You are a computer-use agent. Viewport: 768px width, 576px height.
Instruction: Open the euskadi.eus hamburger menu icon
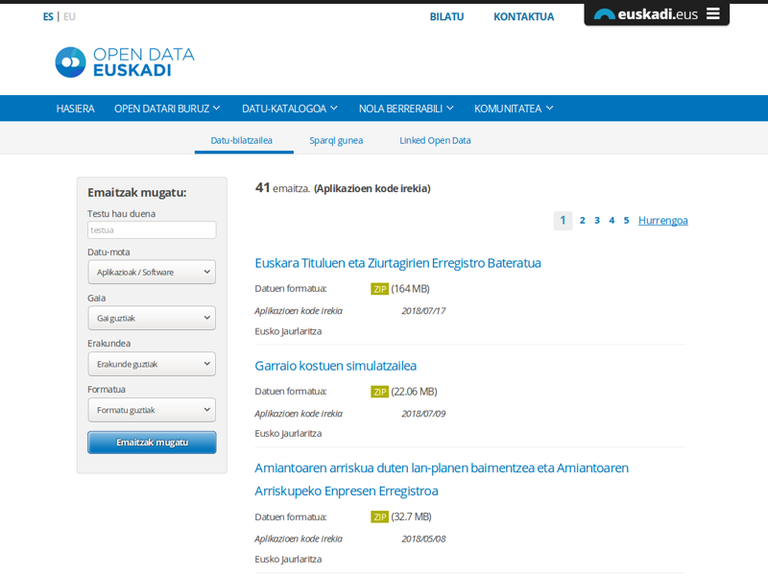(713, 14)
